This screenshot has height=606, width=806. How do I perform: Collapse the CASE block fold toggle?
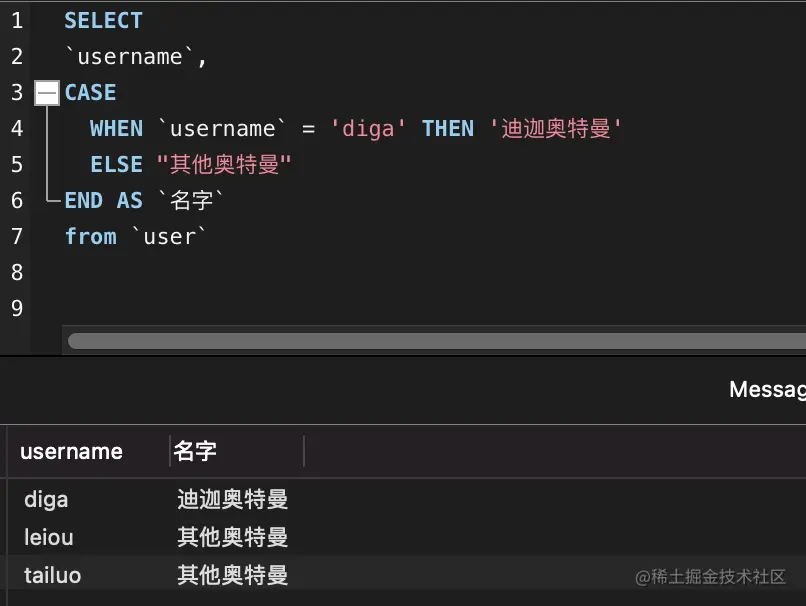pos(46,93)
